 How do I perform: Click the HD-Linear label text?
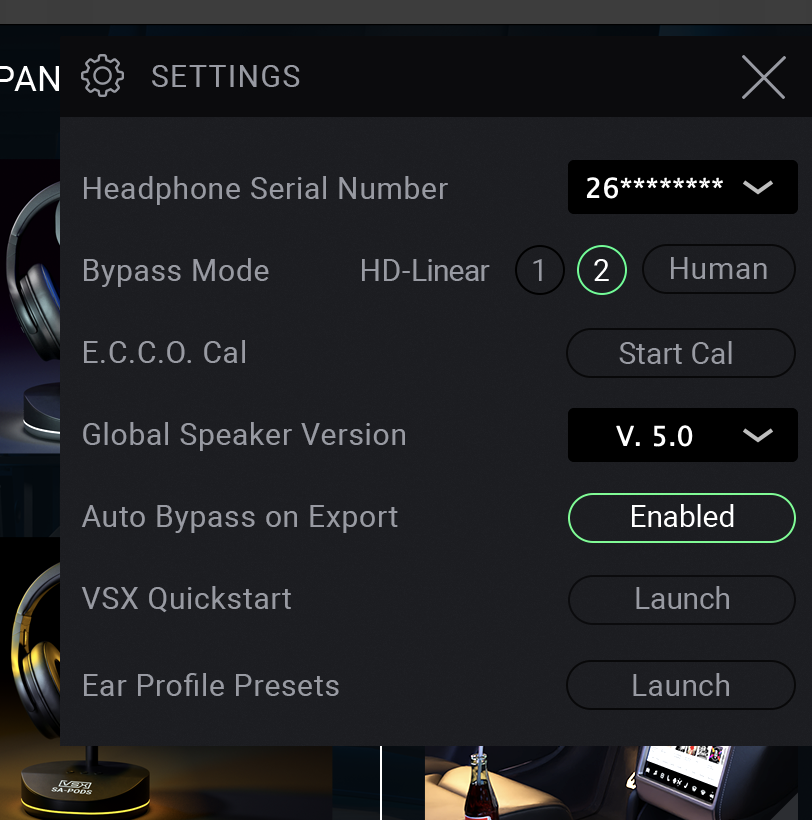pyautogui.click(x=425, y=271)
